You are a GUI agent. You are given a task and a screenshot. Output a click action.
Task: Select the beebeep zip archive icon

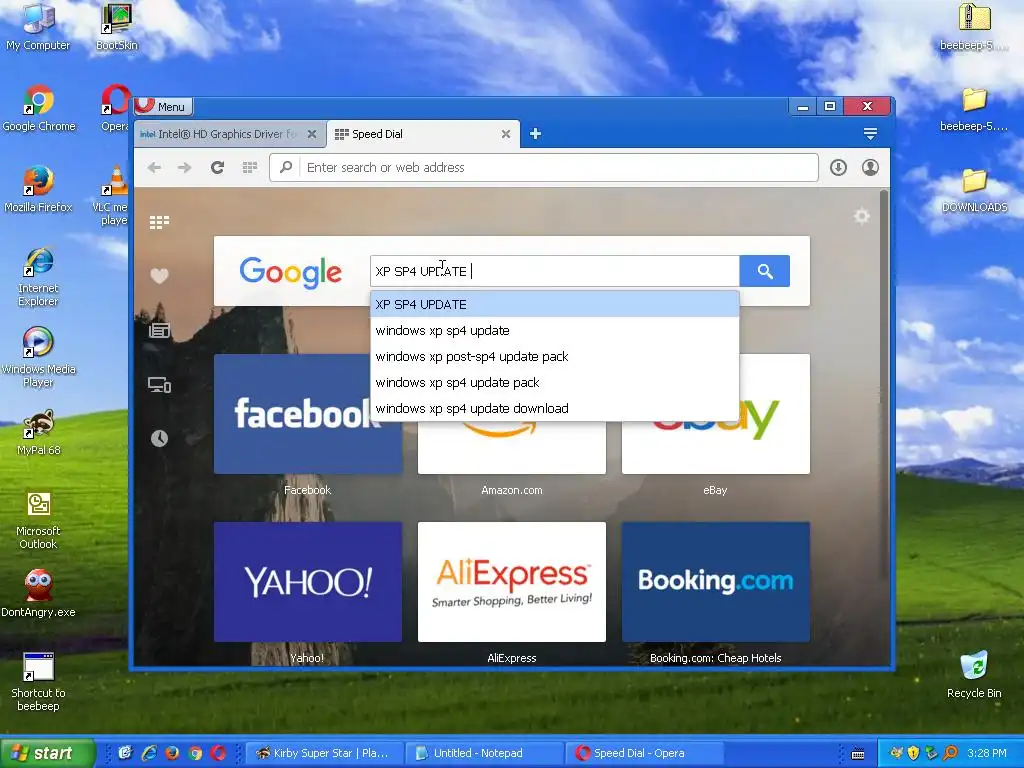click(x=974, y=28)
